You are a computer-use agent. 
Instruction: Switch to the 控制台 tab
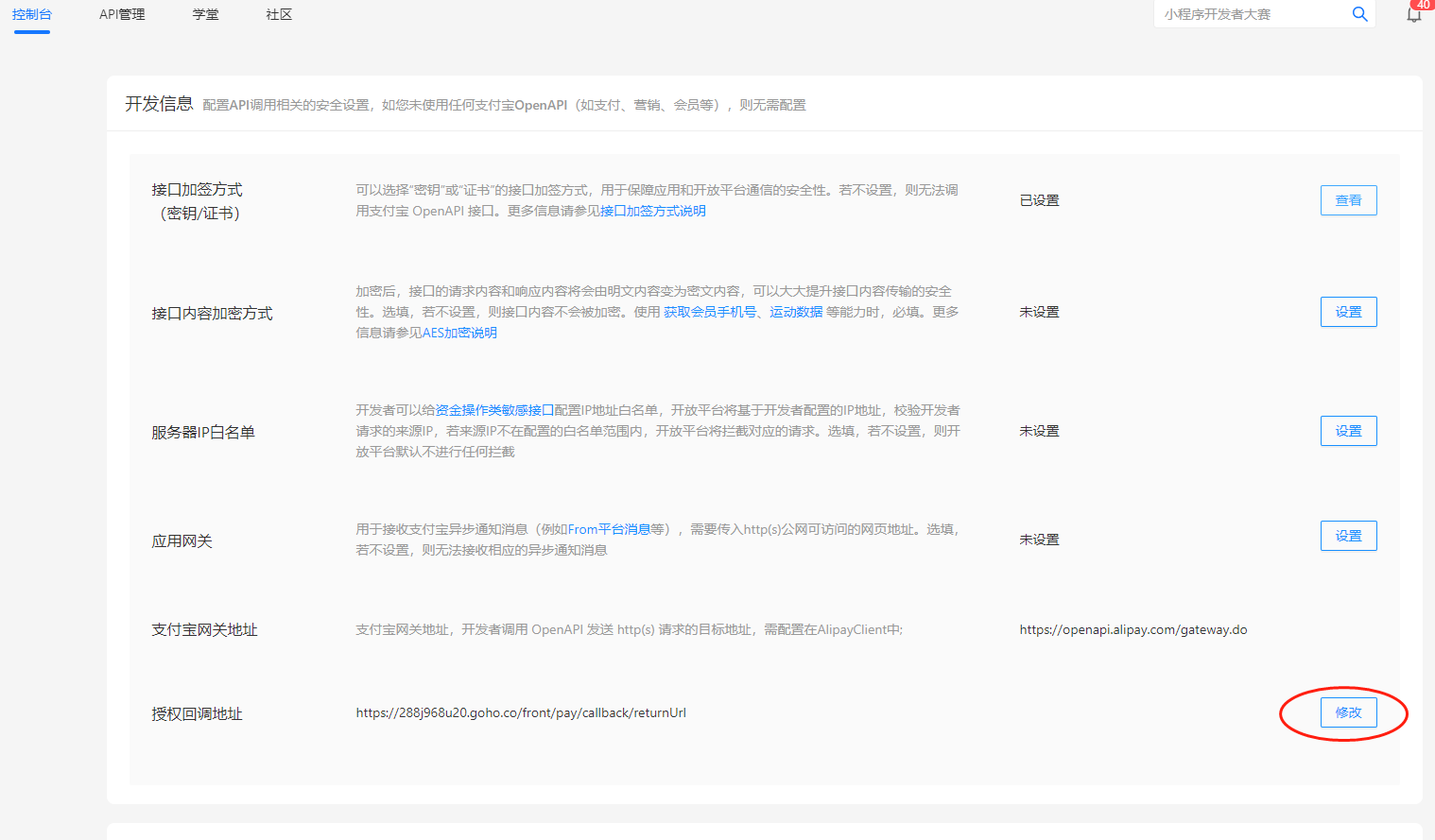32,14
